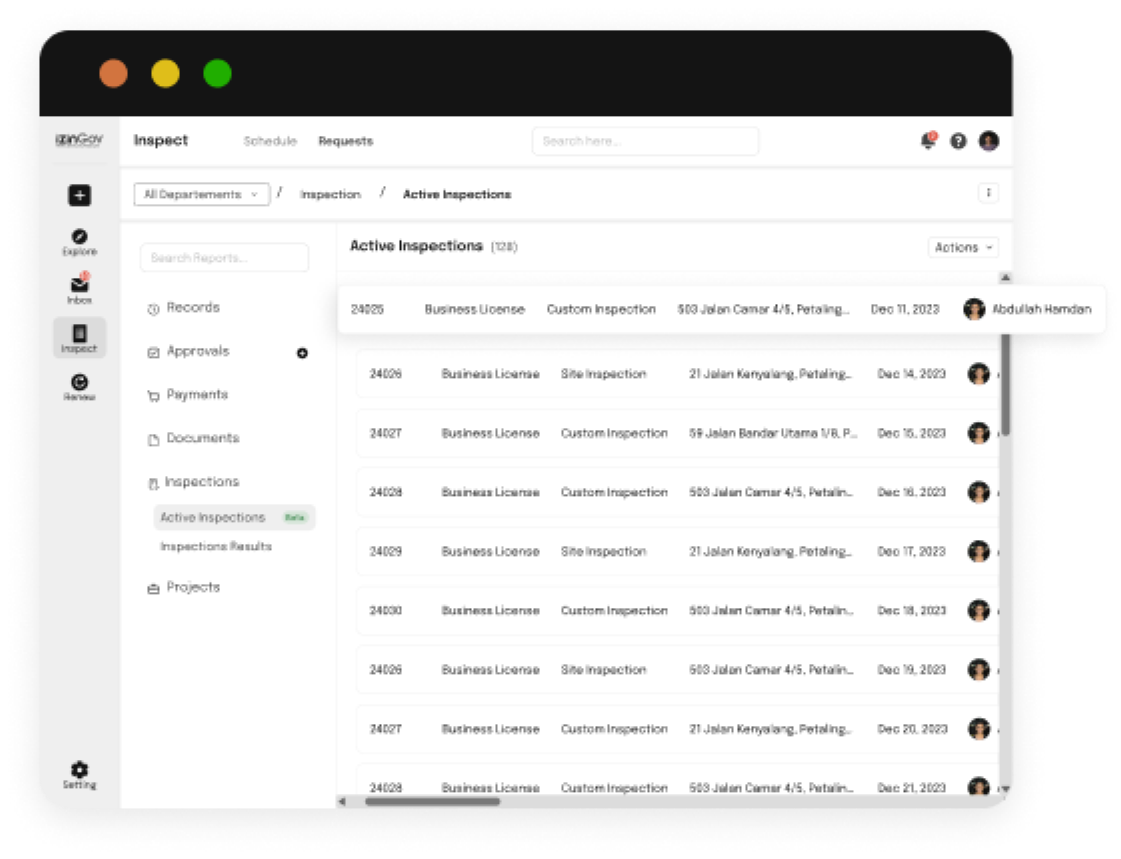Click date Dec 16, 2023
The width and height of the screenshot is (1121, 859).
click(912, 492)
